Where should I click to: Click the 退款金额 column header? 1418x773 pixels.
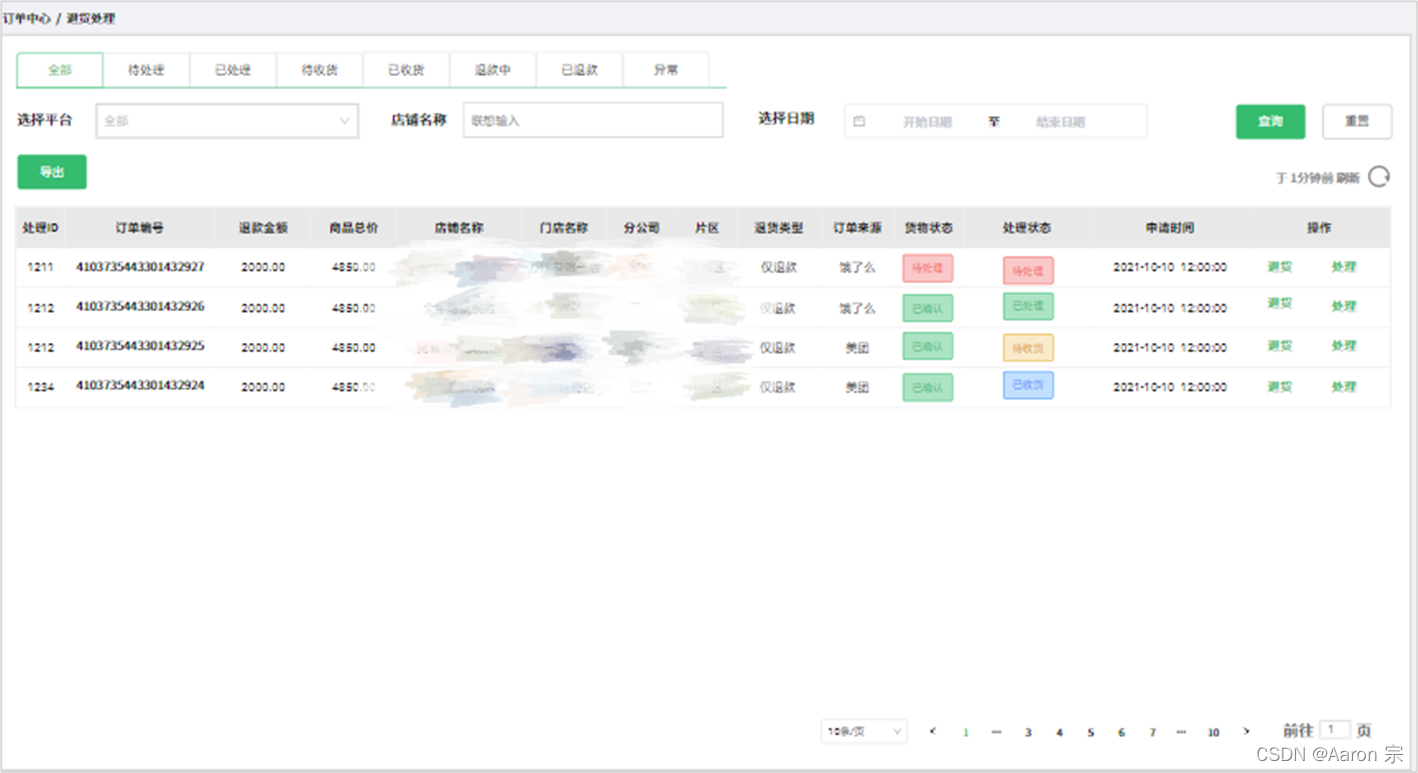(x=263, y=228)
